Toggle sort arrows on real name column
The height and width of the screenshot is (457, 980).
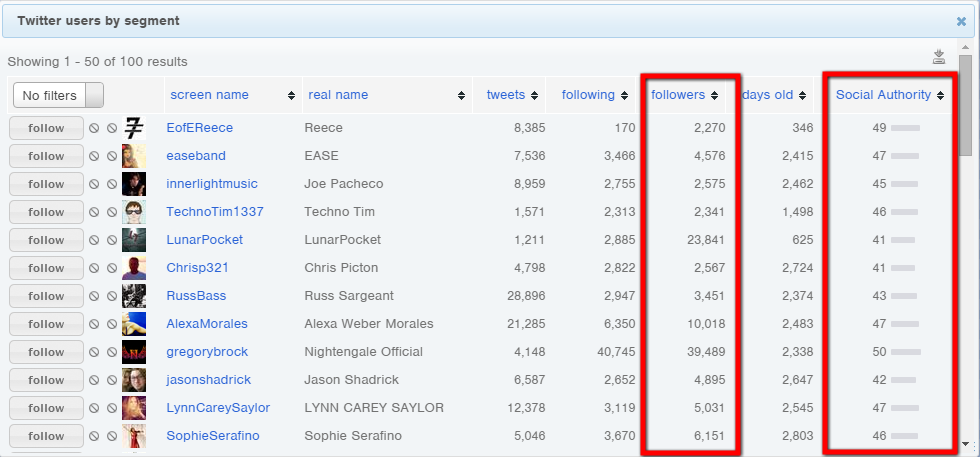coord(461,96)
